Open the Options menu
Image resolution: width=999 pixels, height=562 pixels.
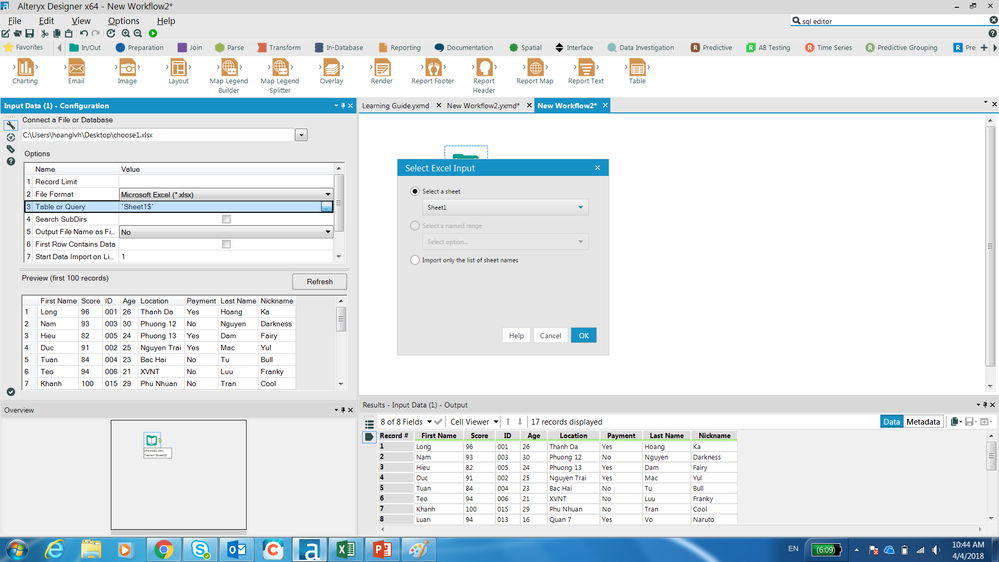pos(124,21)
